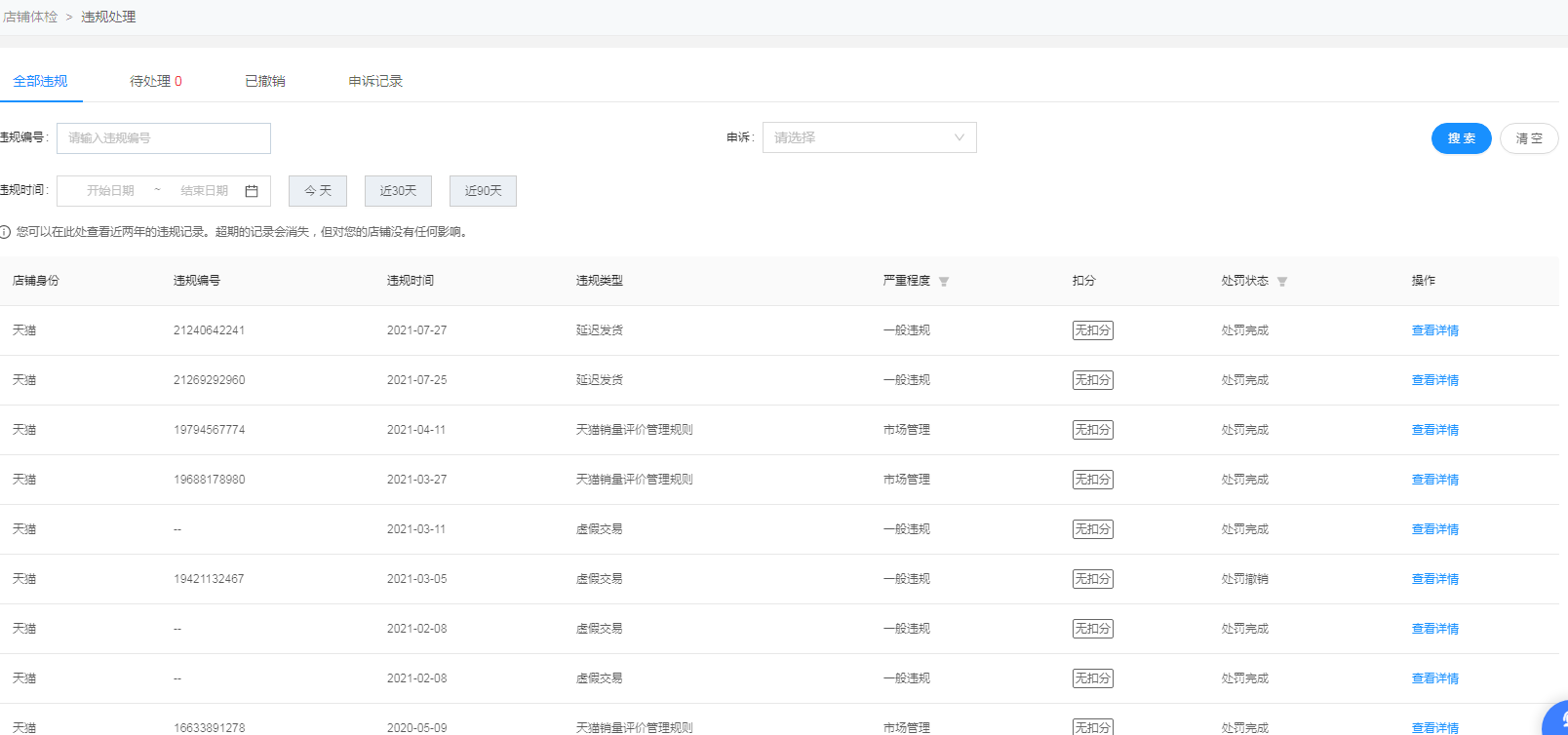This screenshot has width=1568, height=735.
Task: Click 违规处理 breadcrumb text
Action: [x=108, y=18]
